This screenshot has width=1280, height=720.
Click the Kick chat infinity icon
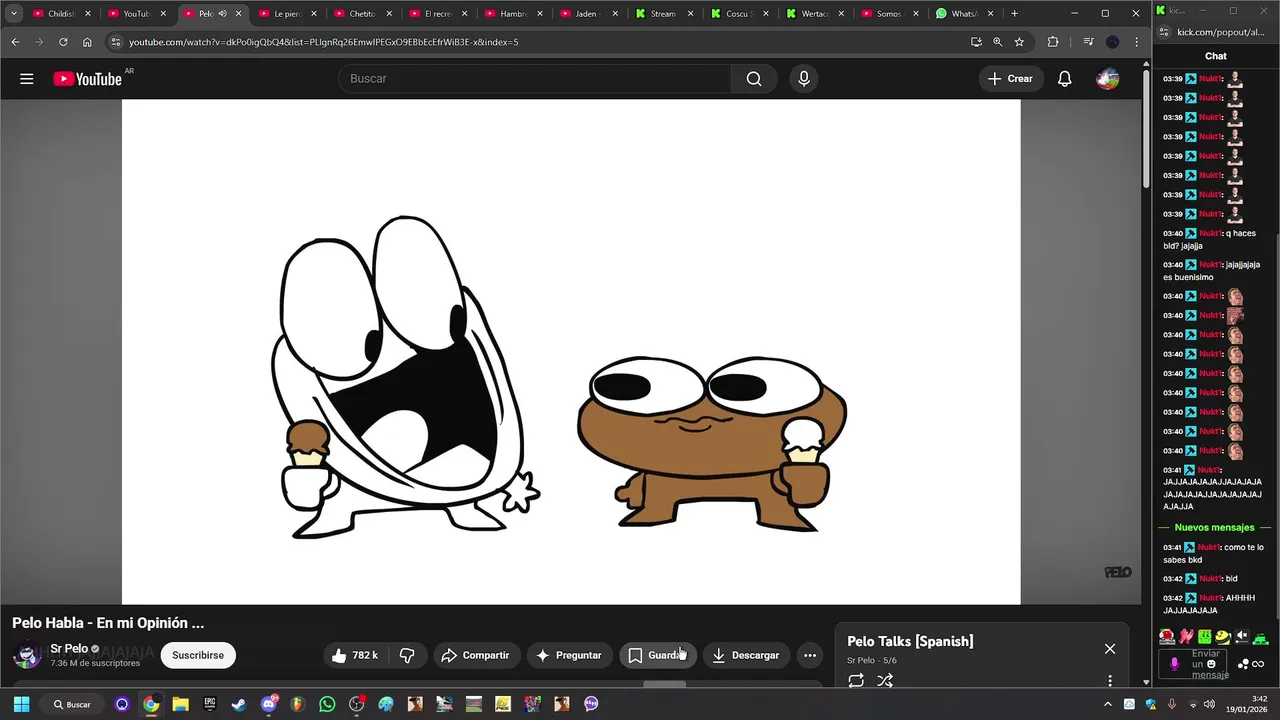coord(1257,664)
